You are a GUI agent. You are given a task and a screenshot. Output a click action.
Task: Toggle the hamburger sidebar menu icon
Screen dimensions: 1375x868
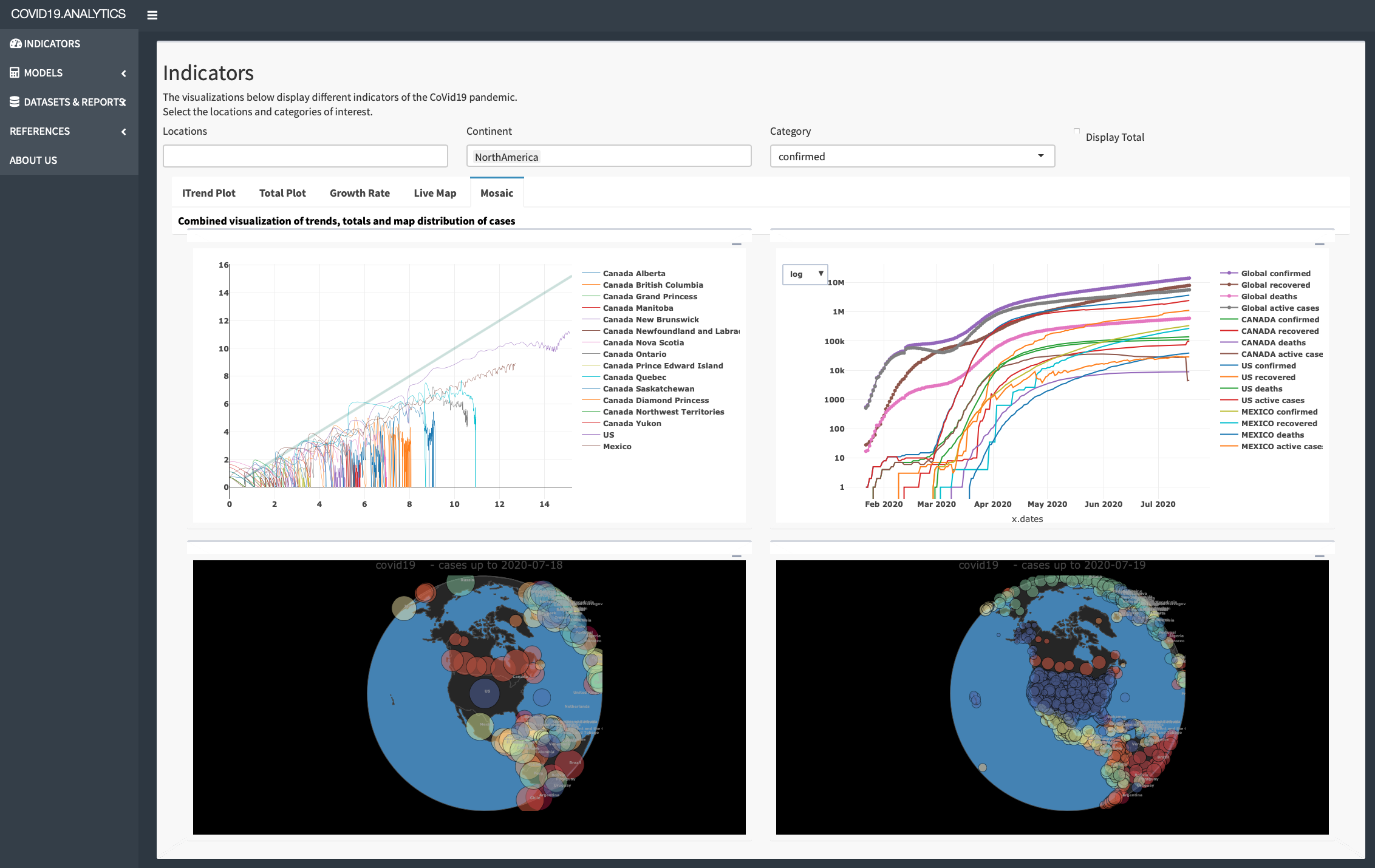coord(152,15)
